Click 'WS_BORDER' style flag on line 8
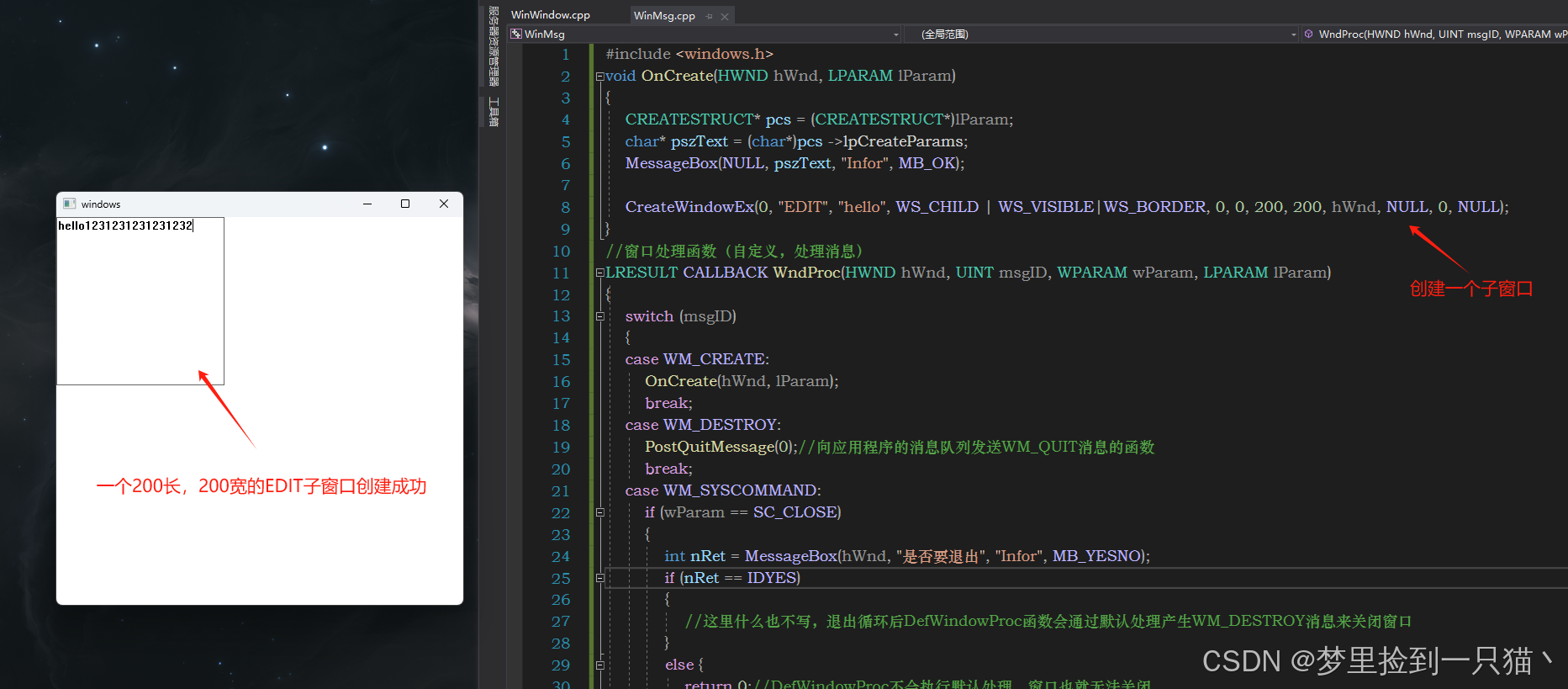The width and height of the screenshot is (1568, 689). tap(1154, 207)
